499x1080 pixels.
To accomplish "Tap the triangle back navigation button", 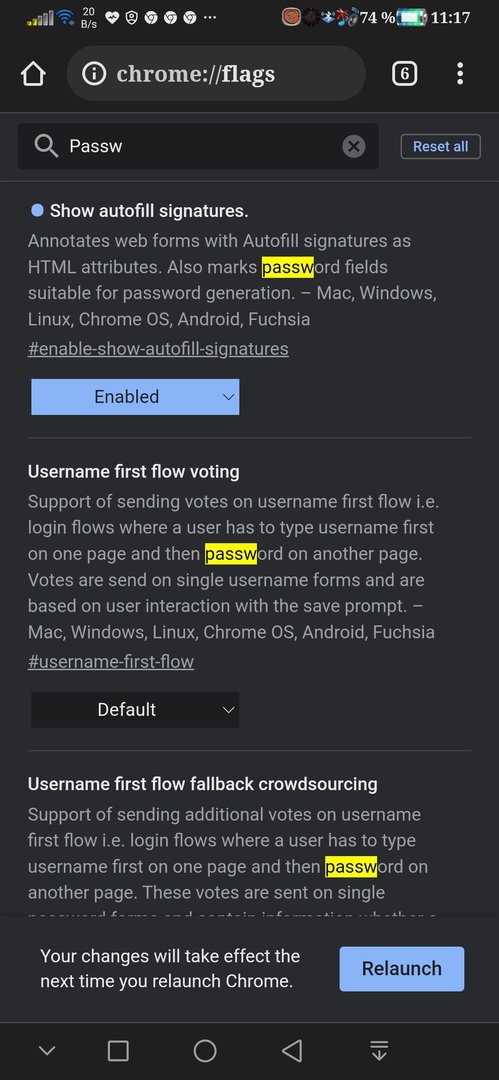I will (292, 1051).
